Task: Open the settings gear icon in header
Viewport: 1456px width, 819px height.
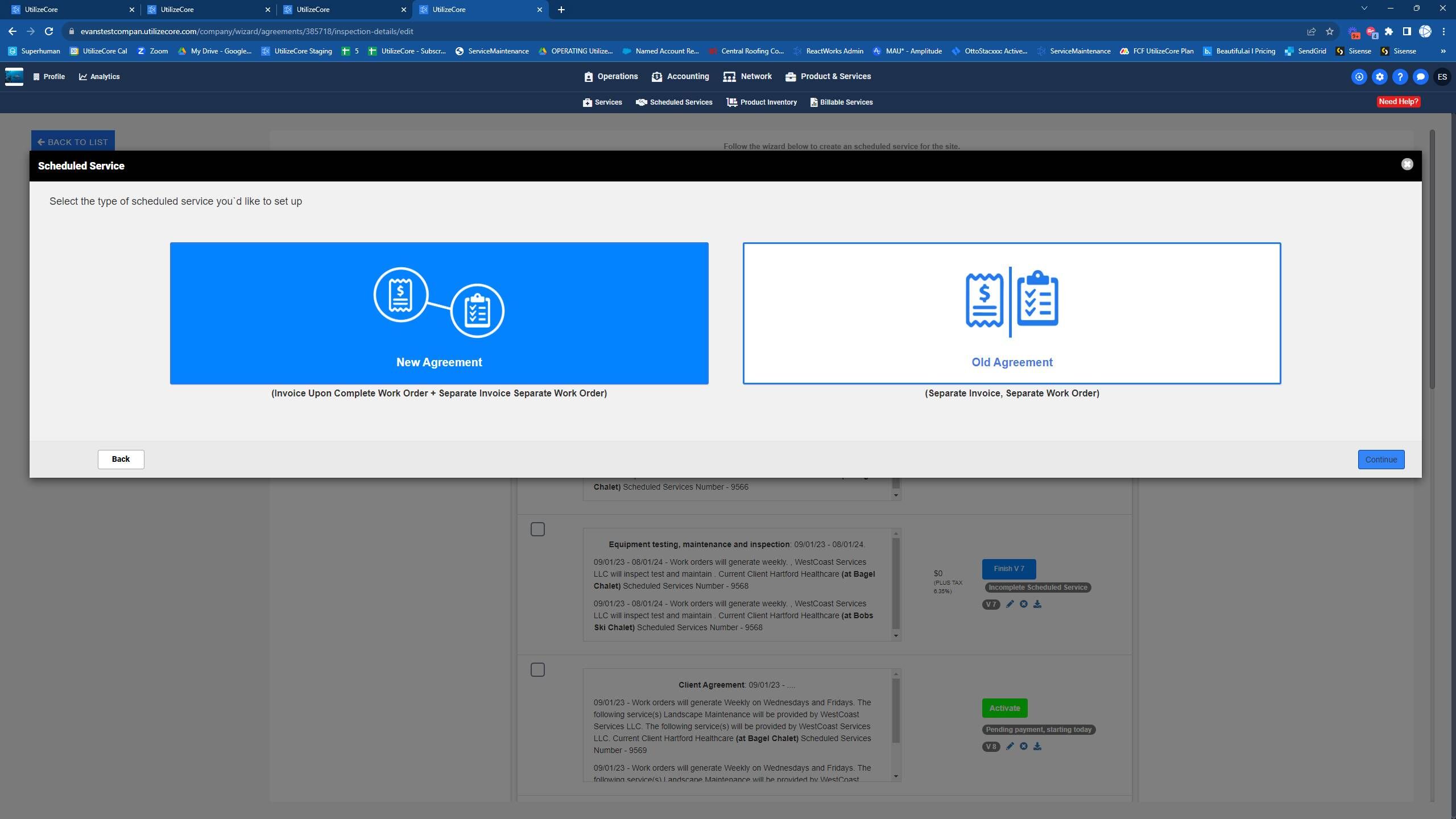Action: click(x=1379, y=77)
